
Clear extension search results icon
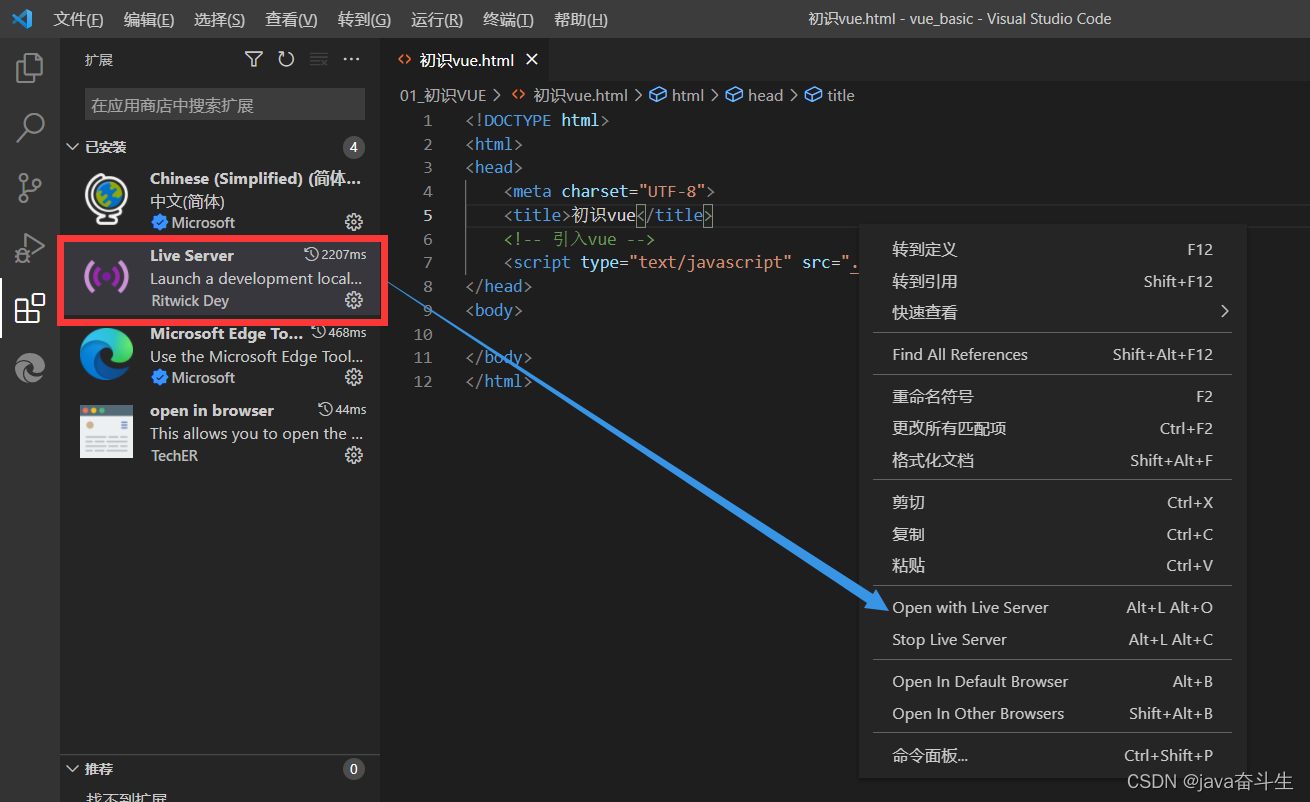[x=318, y=60]
